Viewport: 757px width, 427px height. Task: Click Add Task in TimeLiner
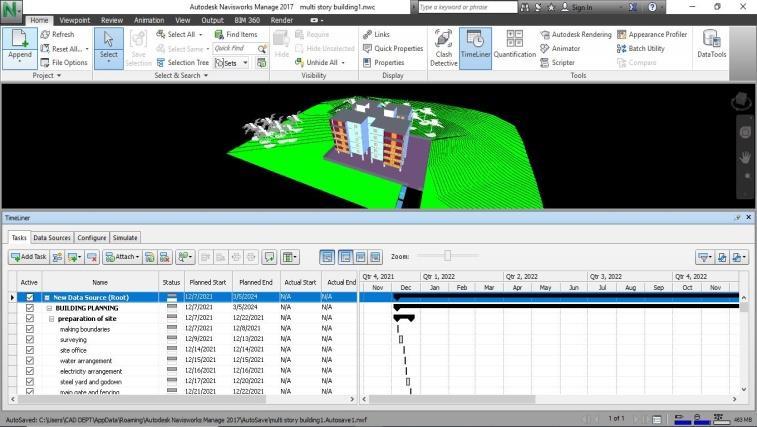point(28,257)
